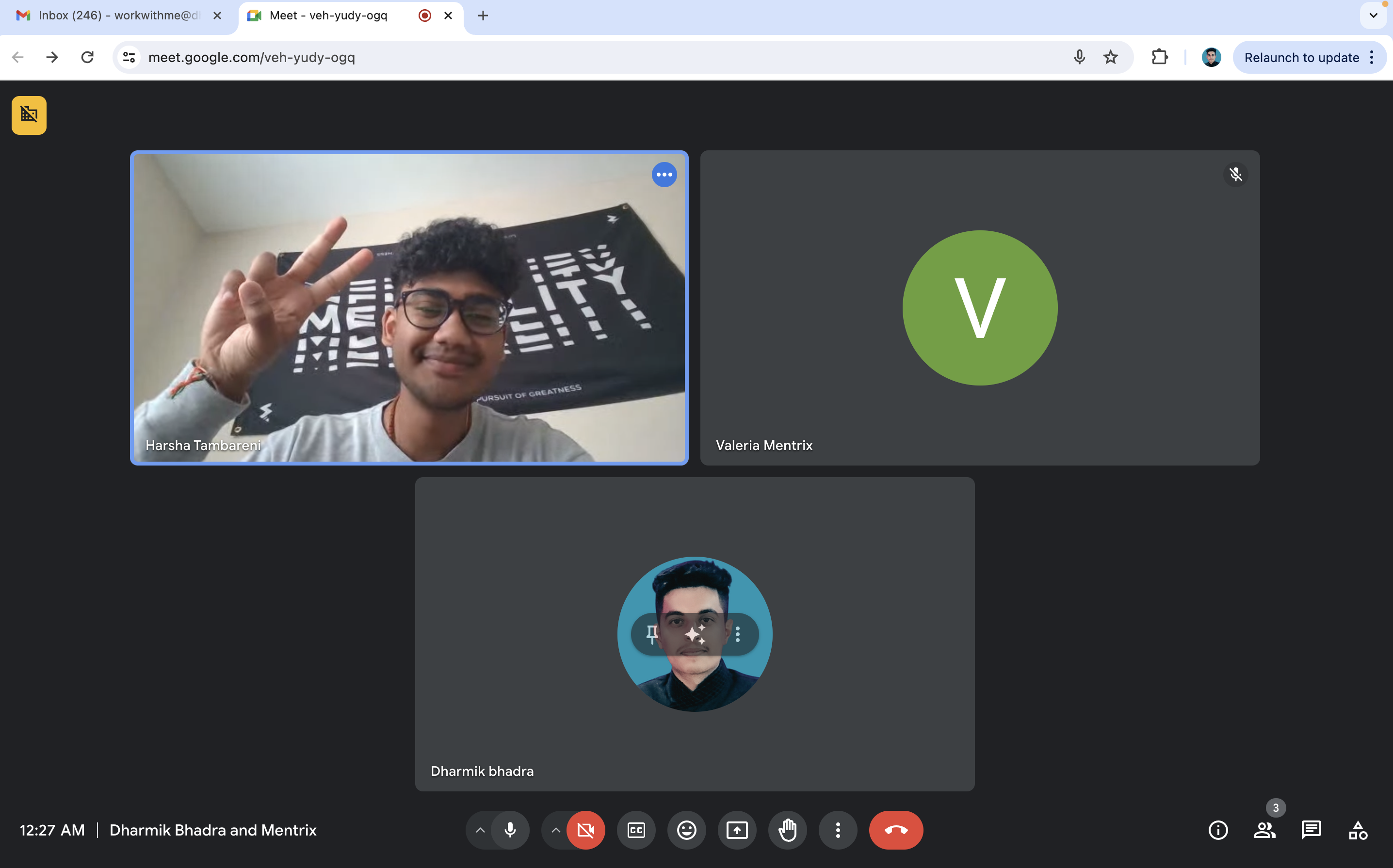Open the more call options menu
The width and height of the screenshot is (1393, 868).
click(x=838, y=830)
